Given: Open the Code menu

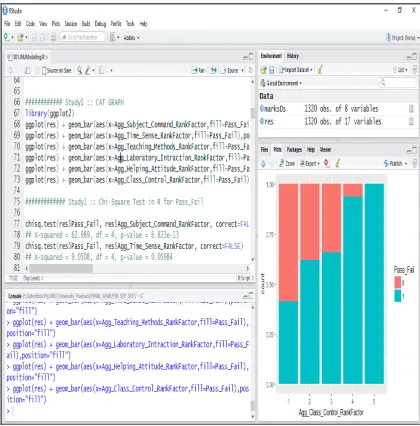Looking at the screenshot, I should (x=30, y=24).
